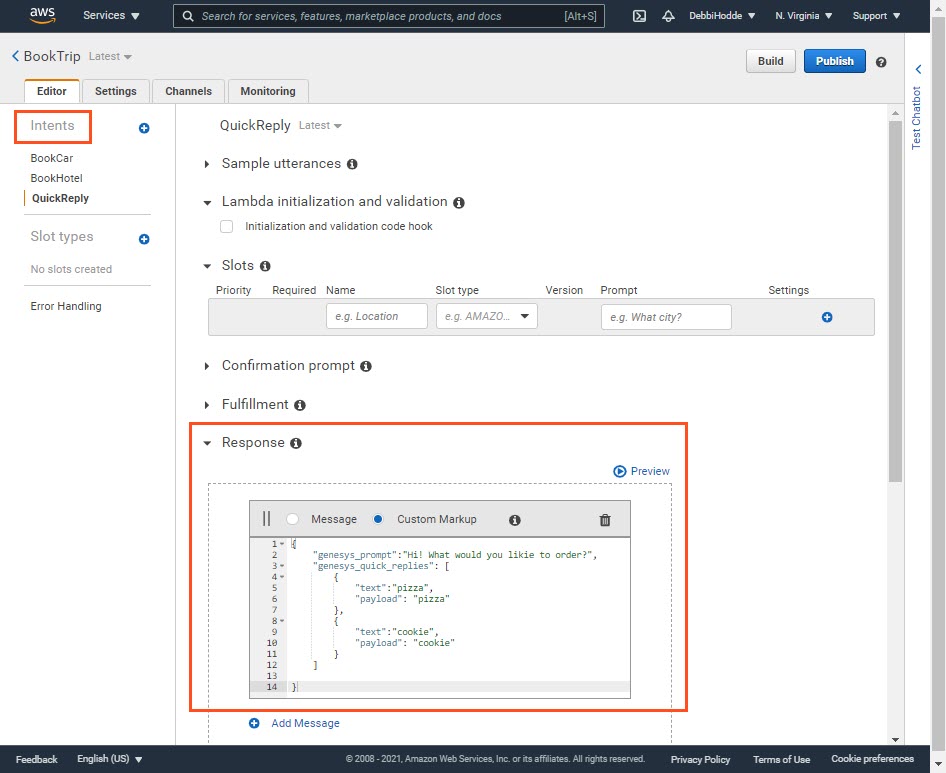Delete the response message with trash icon

tap(604, 520)
